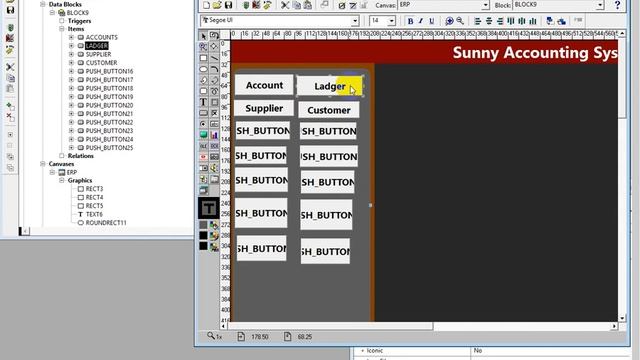This screenshot has width=640, height=360.
Task: Select the Text tool in tool palette
Action: coord(203,102)
